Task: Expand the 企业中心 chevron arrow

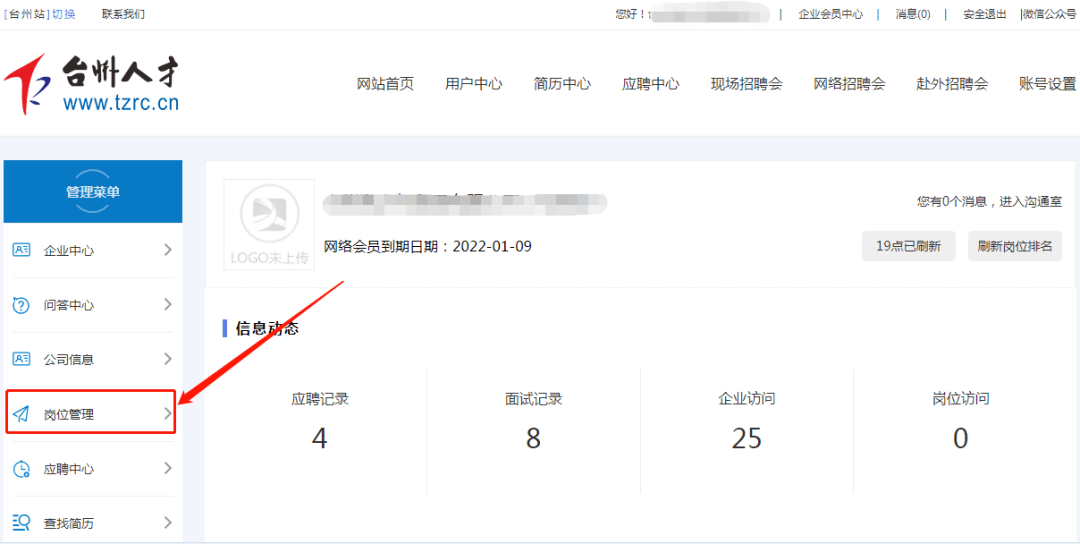Action: point(167,250)
